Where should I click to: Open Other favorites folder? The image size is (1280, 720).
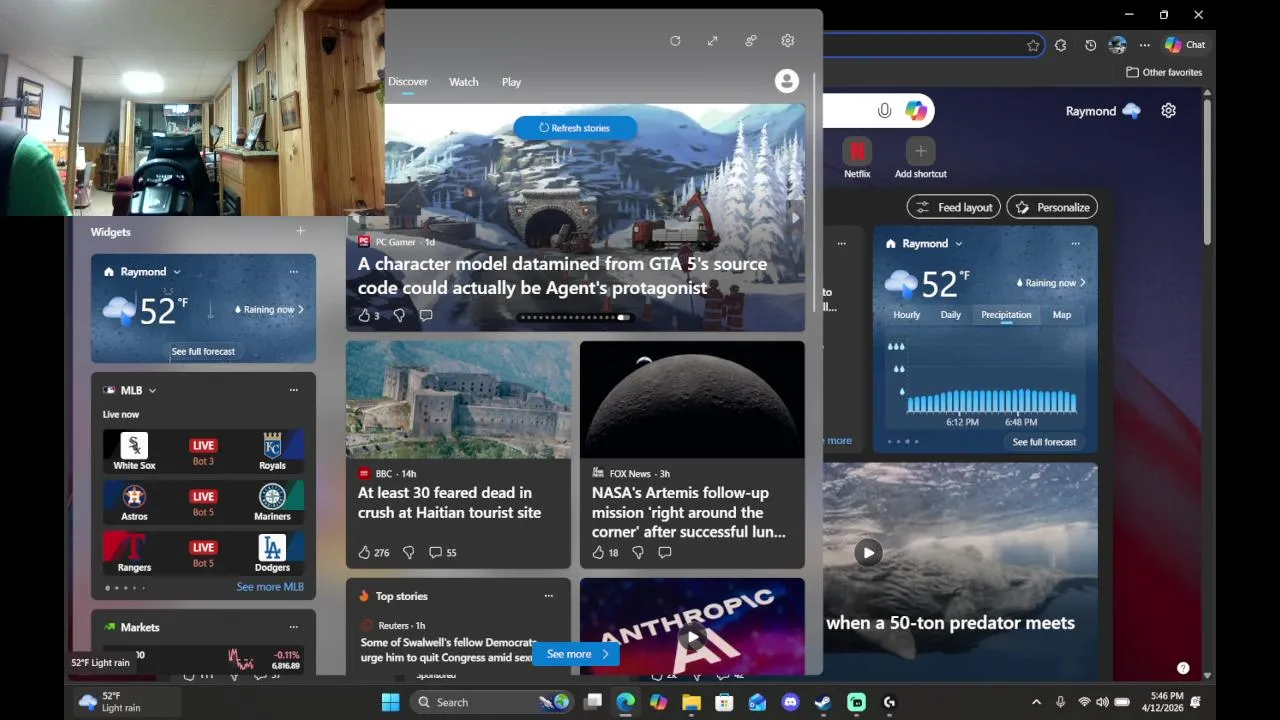[1164, 72]
